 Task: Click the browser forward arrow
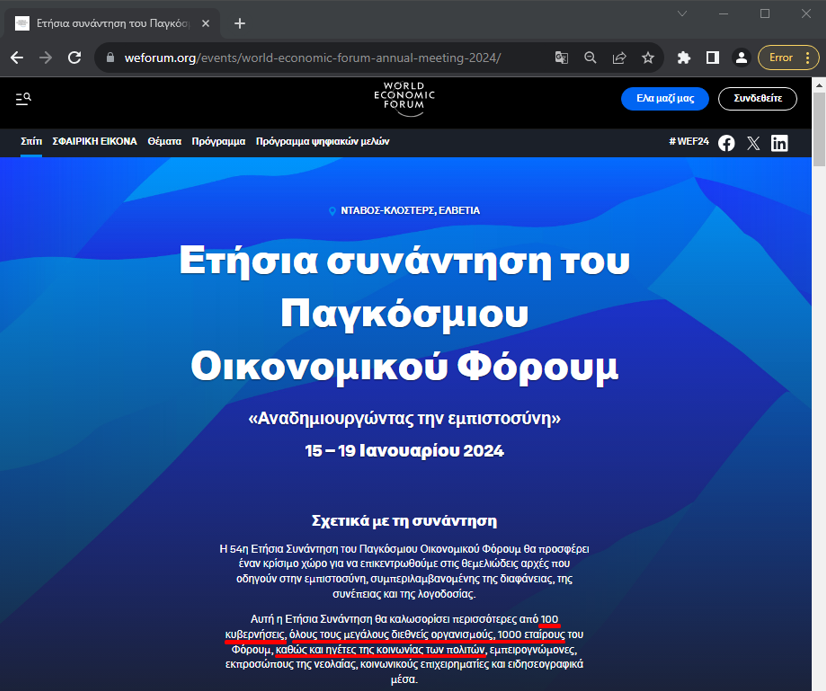(46, 57)
